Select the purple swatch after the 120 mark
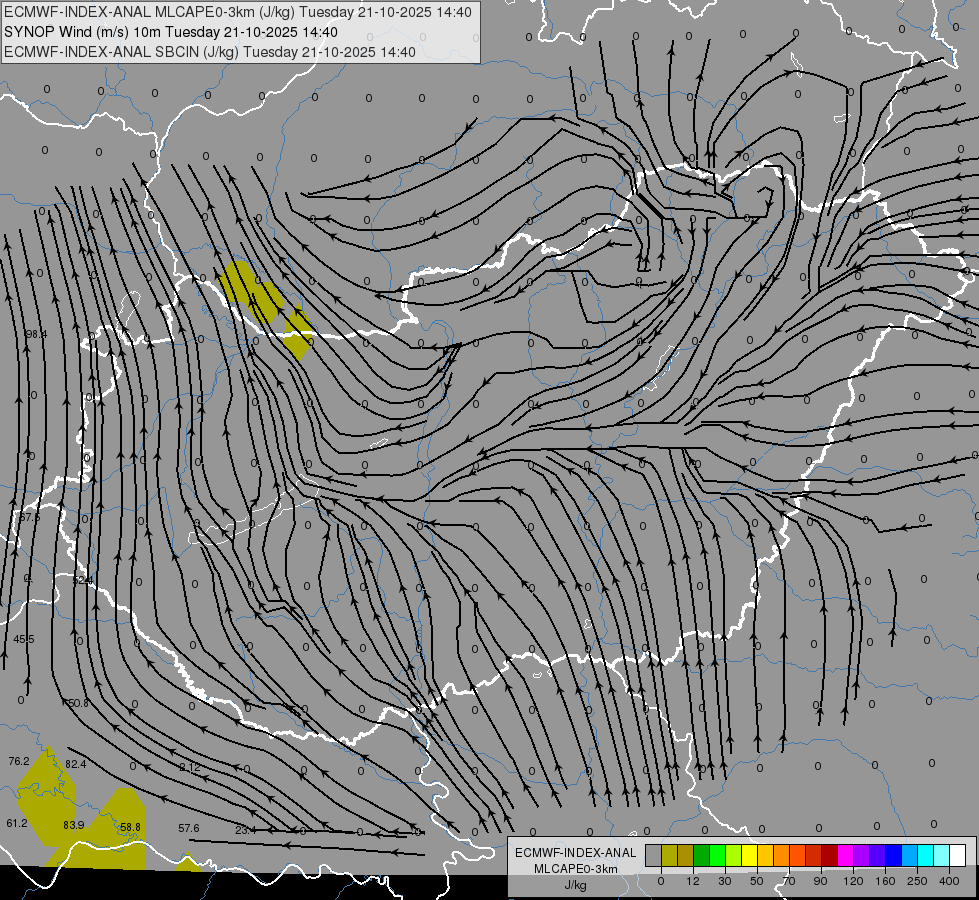This screenshot has width=979, height=900. pos(862,855)
